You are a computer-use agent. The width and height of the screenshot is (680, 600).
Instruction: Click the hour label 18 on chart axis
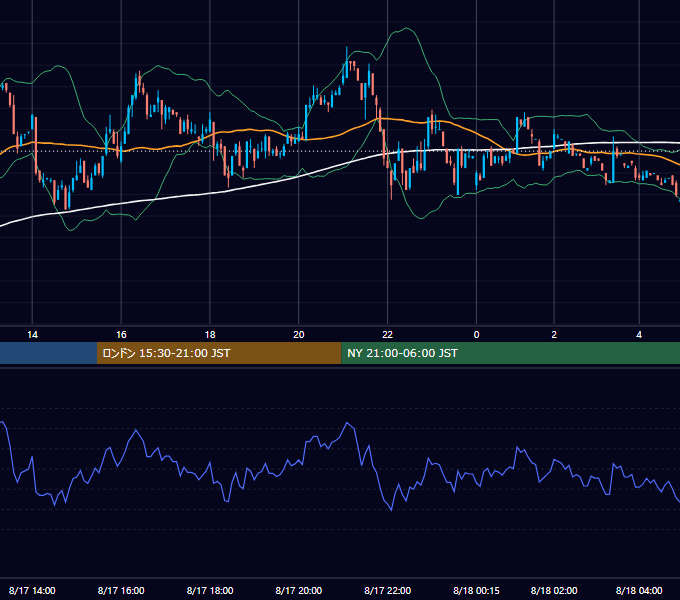coord(210,335)
